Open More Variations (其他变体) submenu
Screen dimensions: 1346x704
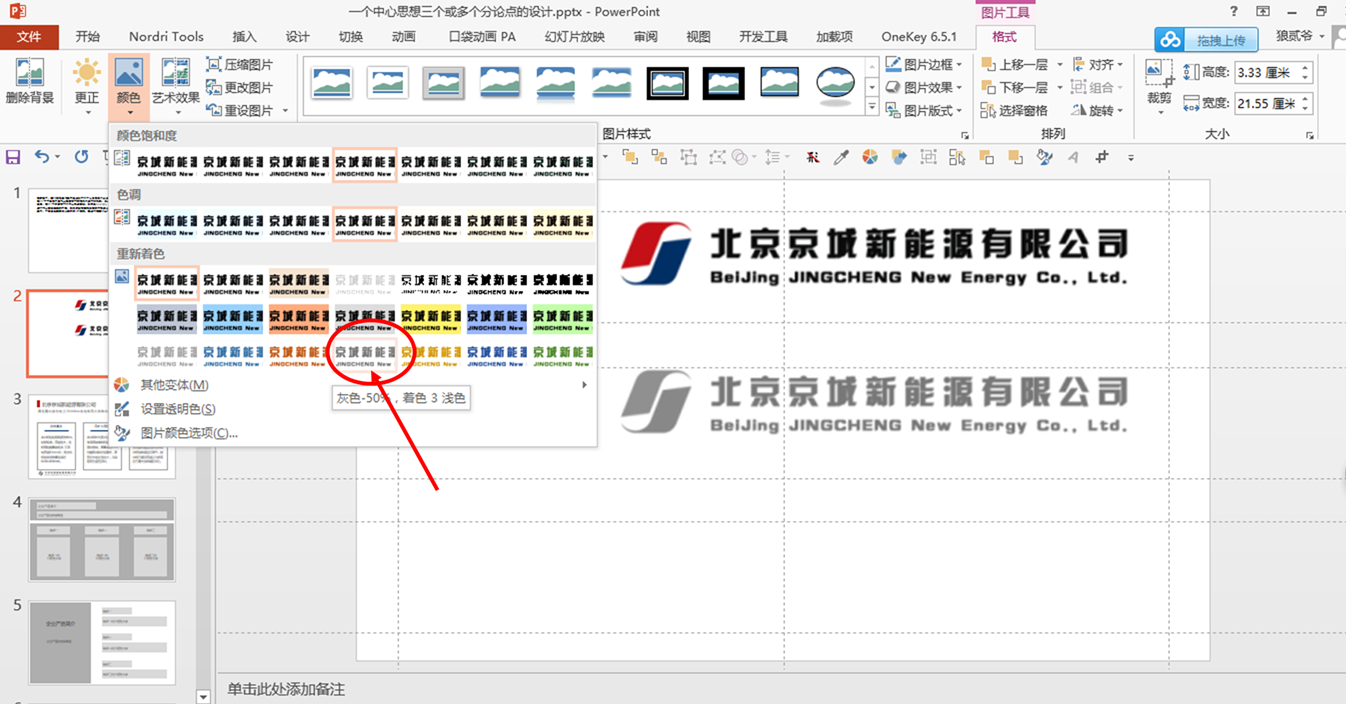(353, 385)
